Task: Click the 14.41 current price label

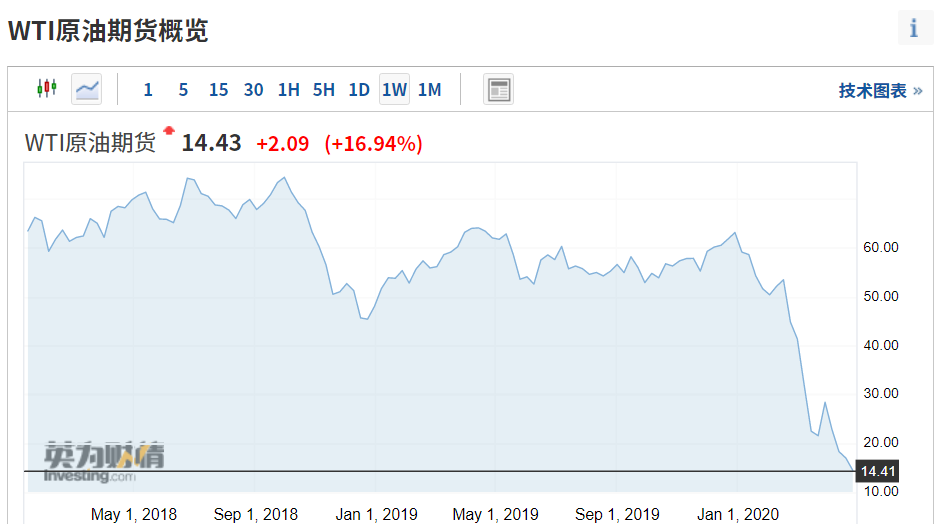Action: coord(877,471)
